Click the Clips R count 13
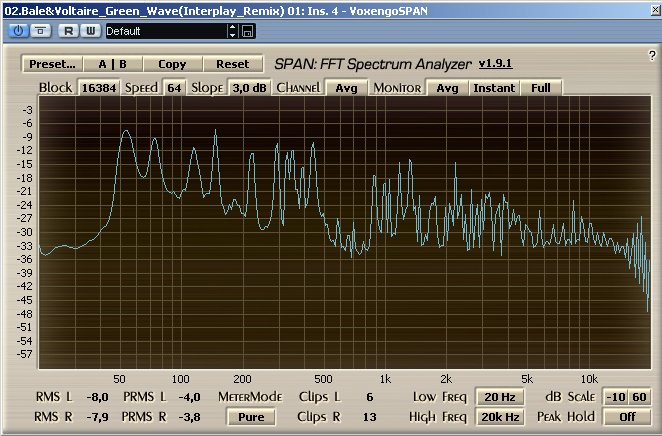The image size is (662, 436). pos(369,417)
